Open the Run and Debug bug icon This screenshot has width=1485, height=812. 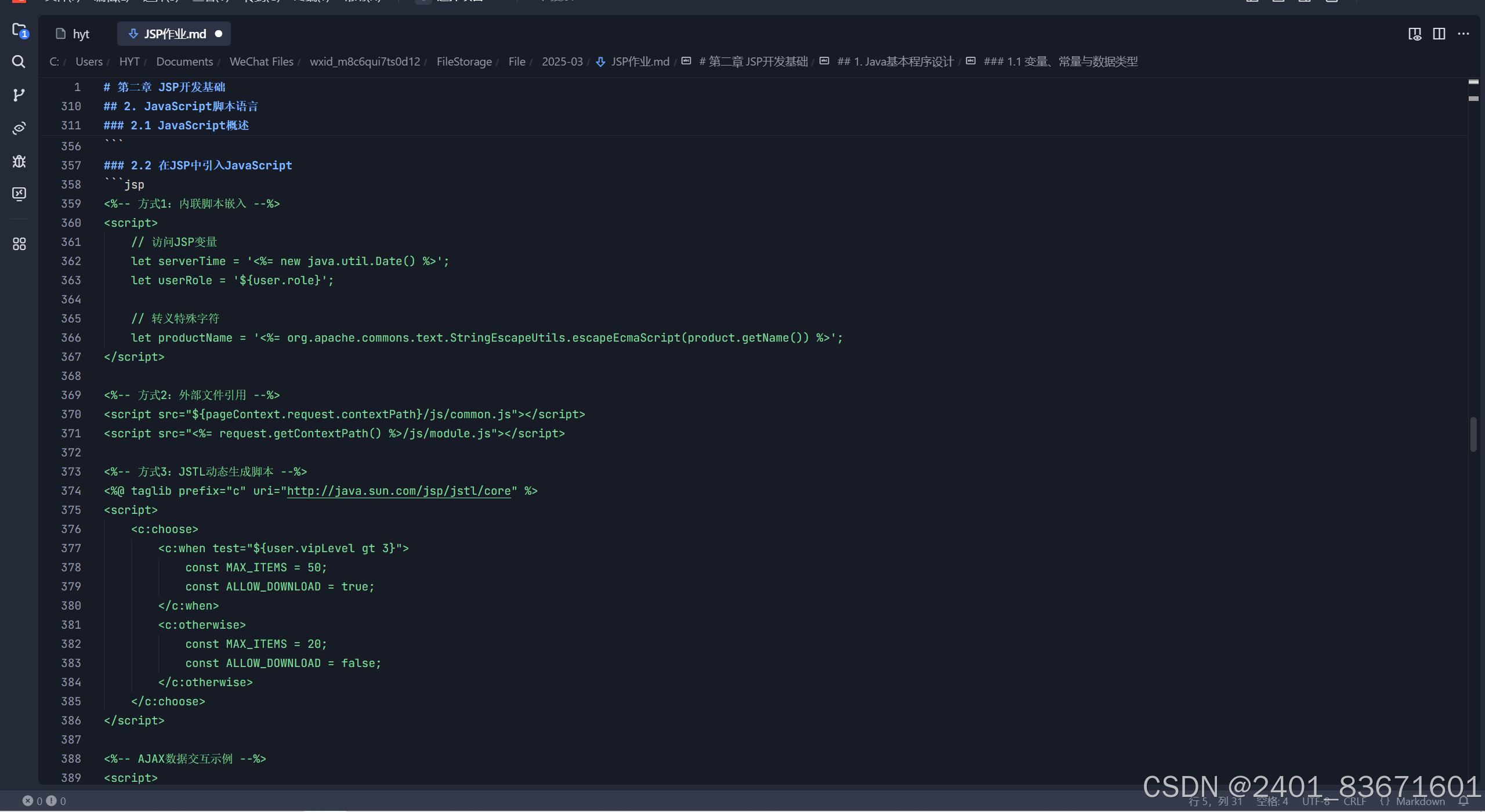19,161
